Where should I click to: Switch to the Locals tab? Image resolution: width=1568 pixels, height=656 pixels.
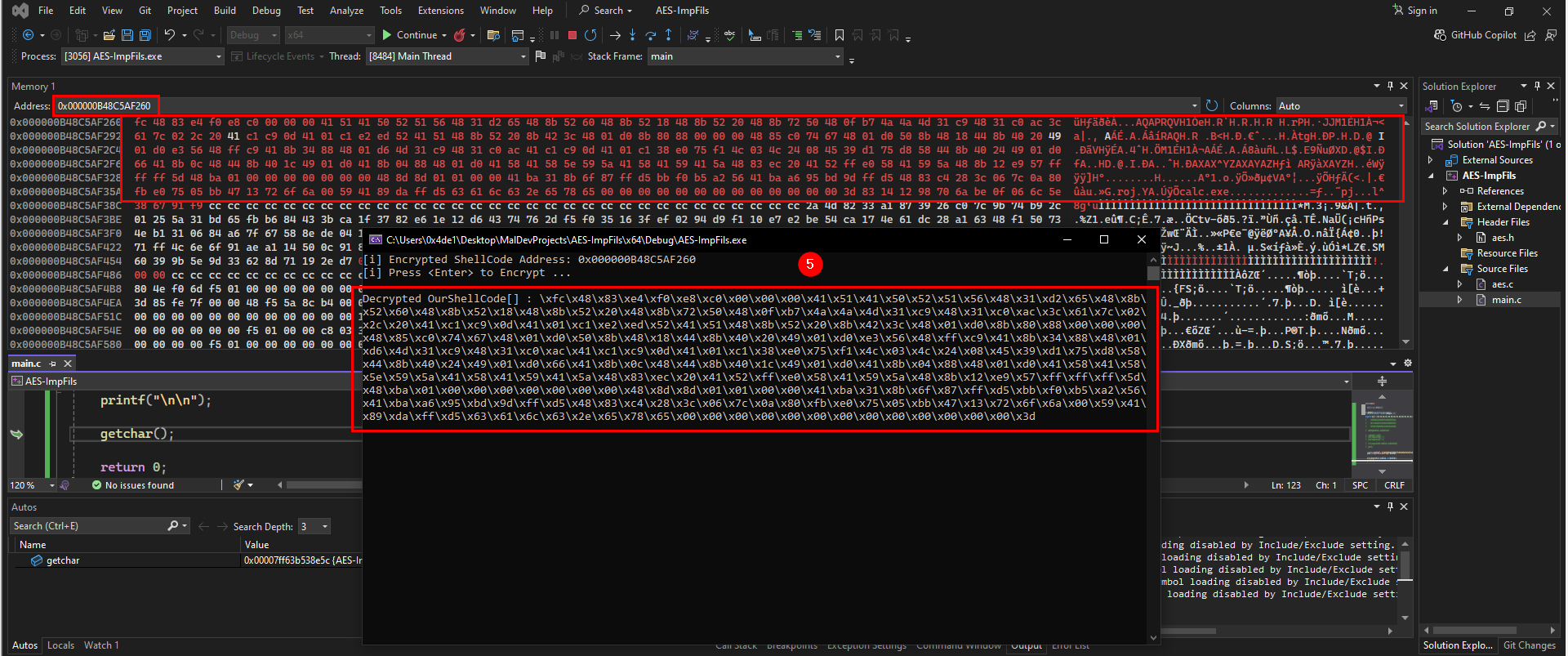60,645
